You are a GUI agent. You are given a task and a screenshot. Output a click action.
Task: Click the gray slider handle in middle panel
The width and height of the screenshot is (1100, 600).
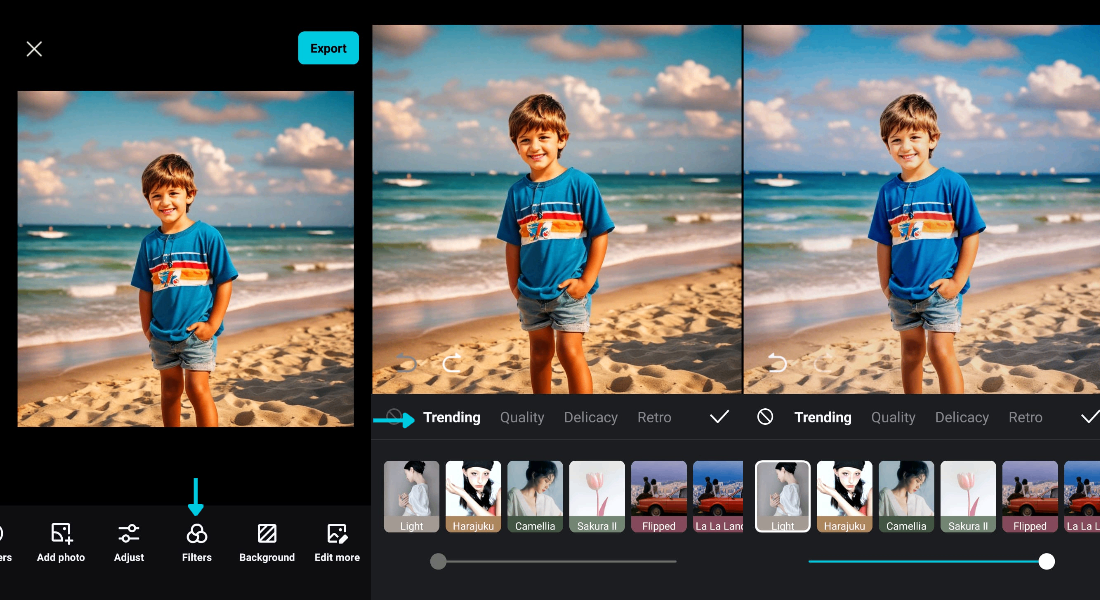pos(438,561)
